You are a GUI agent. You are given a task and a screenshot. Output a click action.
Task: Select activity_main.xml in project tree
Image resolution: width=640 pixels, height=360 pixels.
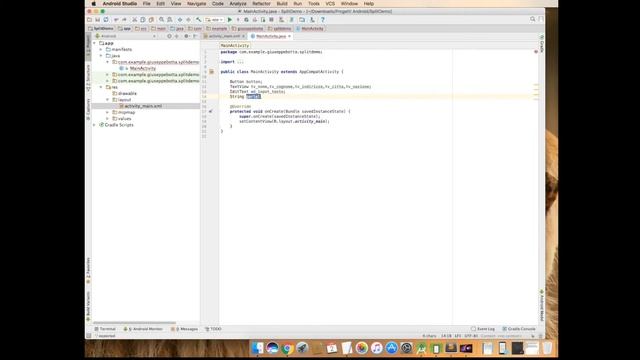click(143, 106)
